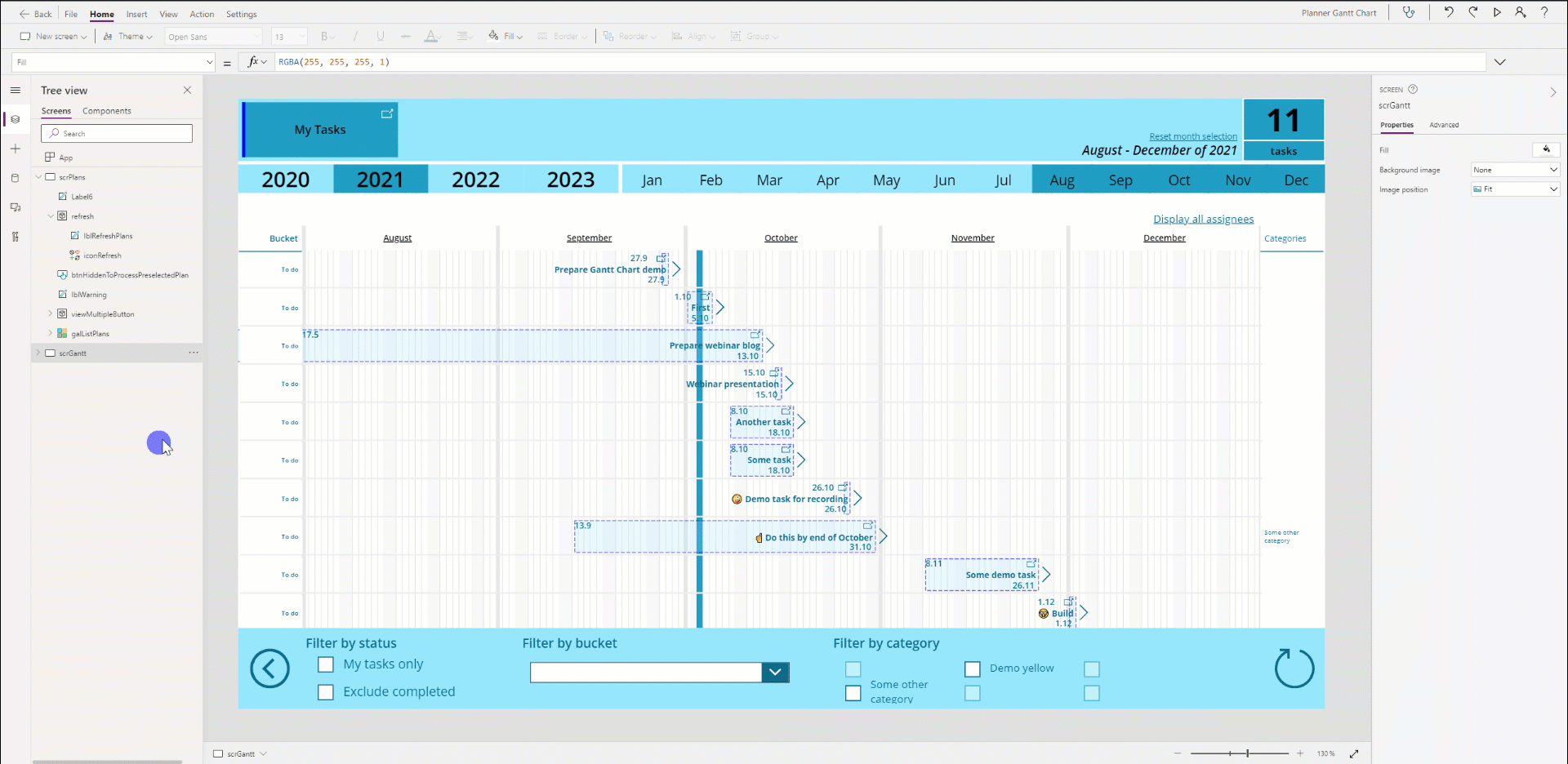This screenshot has height=764, width=1568.
Task: Click the Reset month selection link
Action: tap(1192, 136)
